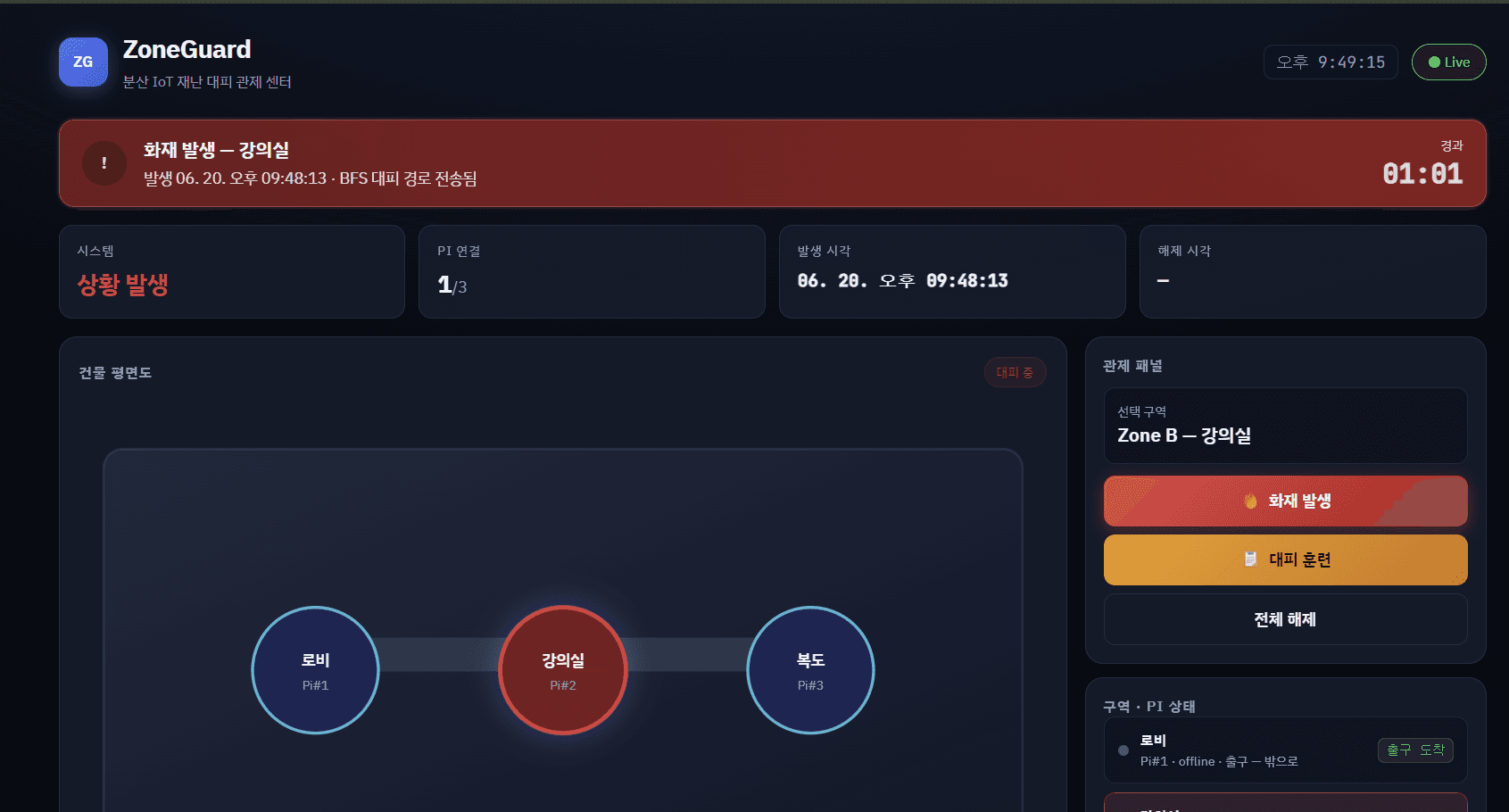
Task: Click the ZG app logo icon
Action: [x=83, y=62]
